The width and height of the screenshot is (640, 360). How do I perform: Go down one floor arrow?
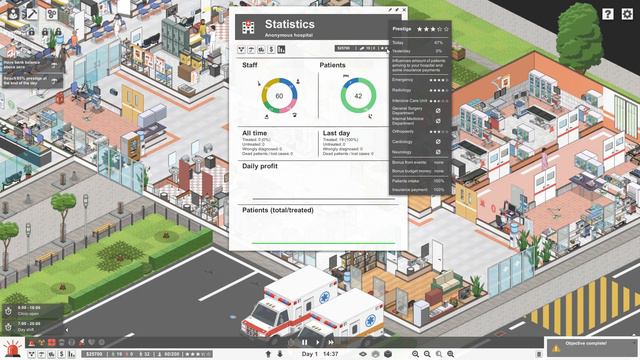click(x=280, y=354)
